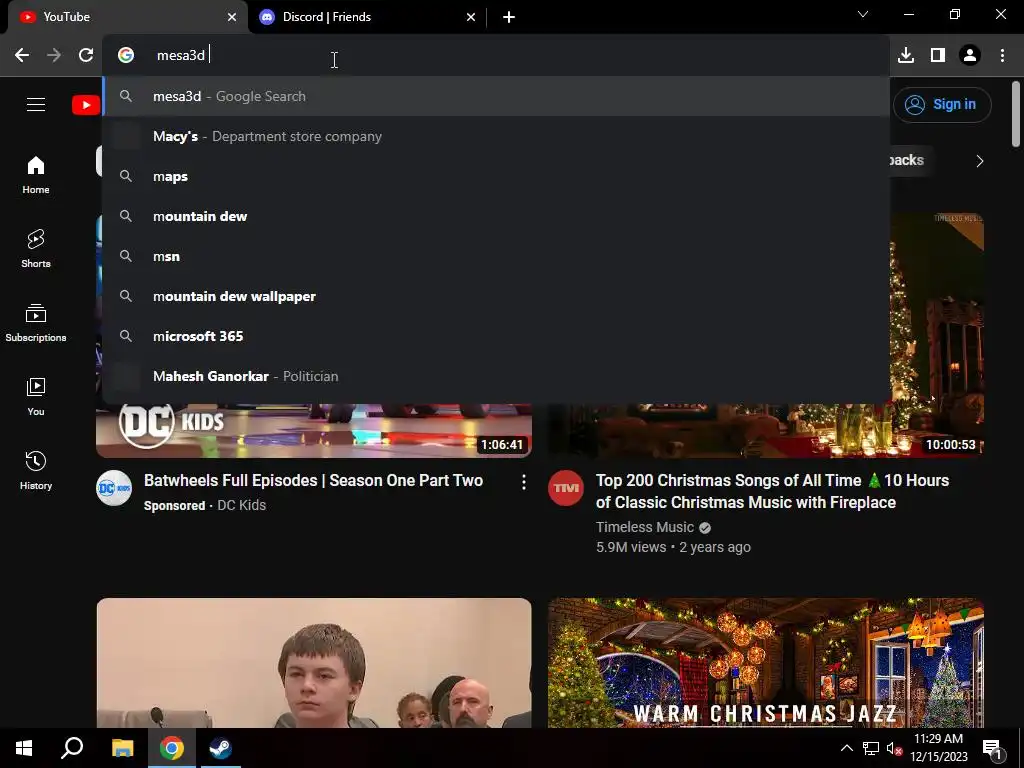Switch to Discord | Friends tab

[366, 17]
